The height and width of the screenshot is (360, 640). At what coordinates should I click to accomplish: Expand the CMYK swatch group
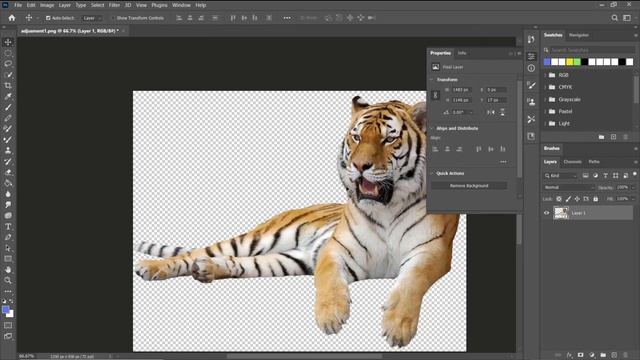545,87
